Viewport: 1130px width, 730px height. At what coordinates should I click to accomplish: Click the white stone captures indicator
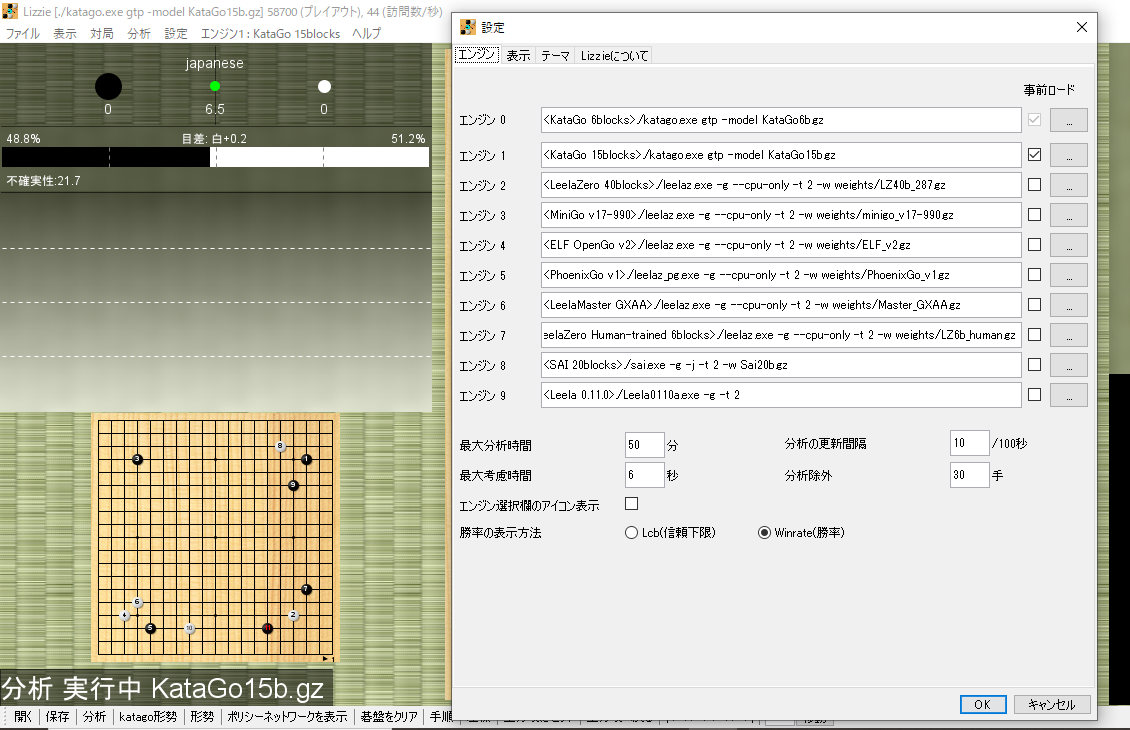[x=324, y=86]
